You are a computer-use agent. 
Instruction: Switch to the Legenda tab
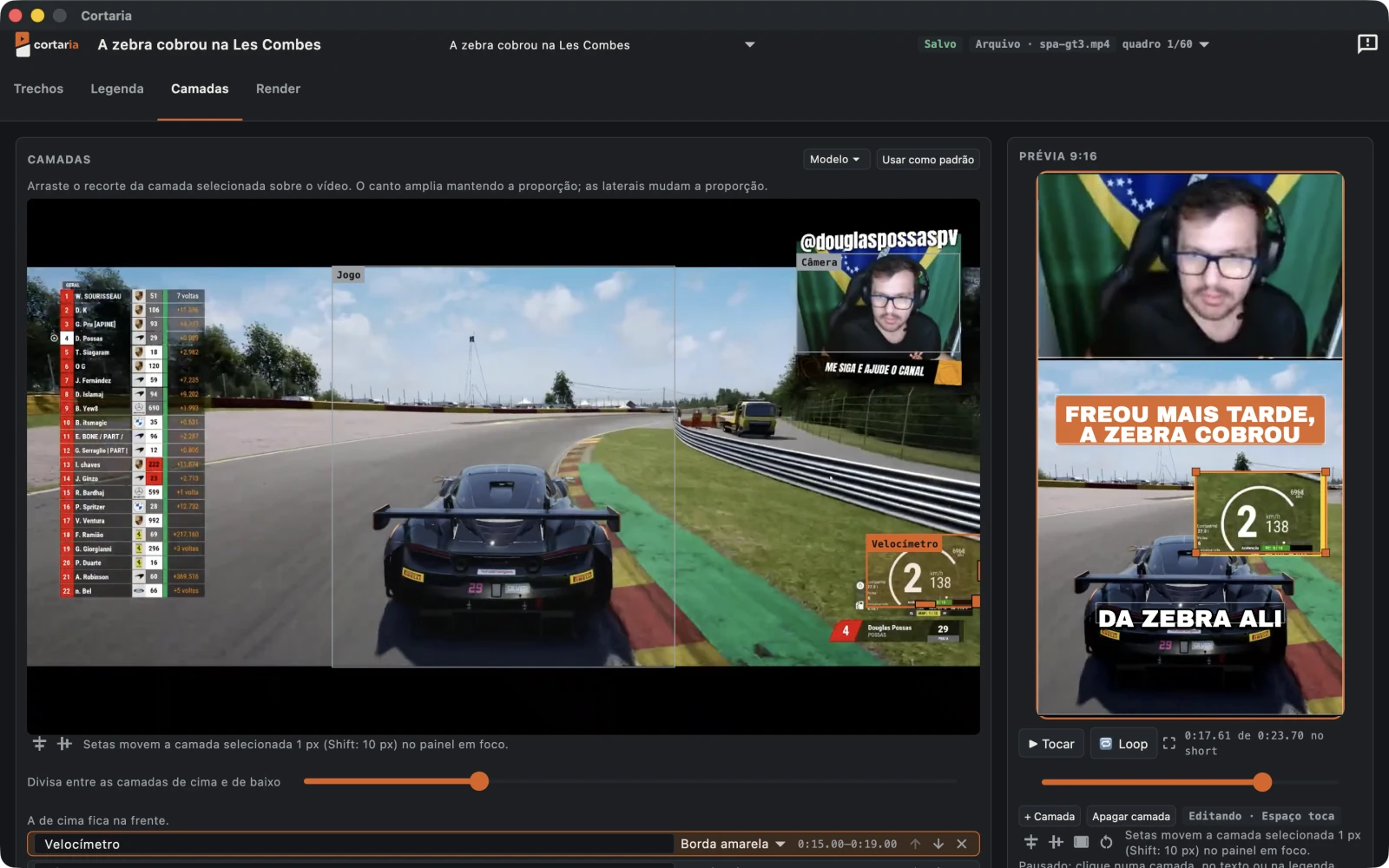point(117,89)
